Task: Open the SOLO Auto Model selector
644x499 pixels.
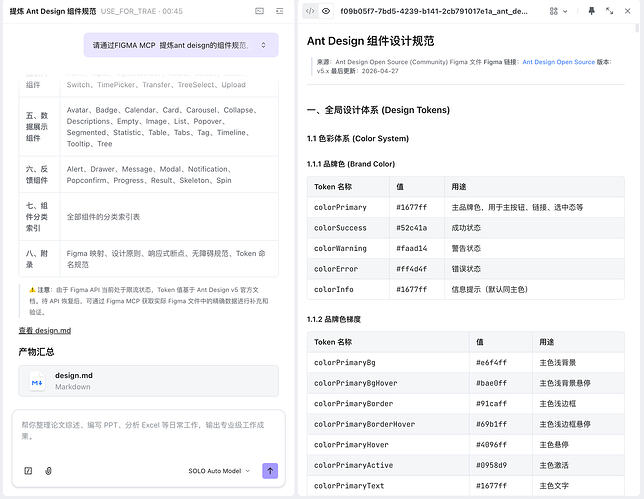Action: tap(219, 471)
